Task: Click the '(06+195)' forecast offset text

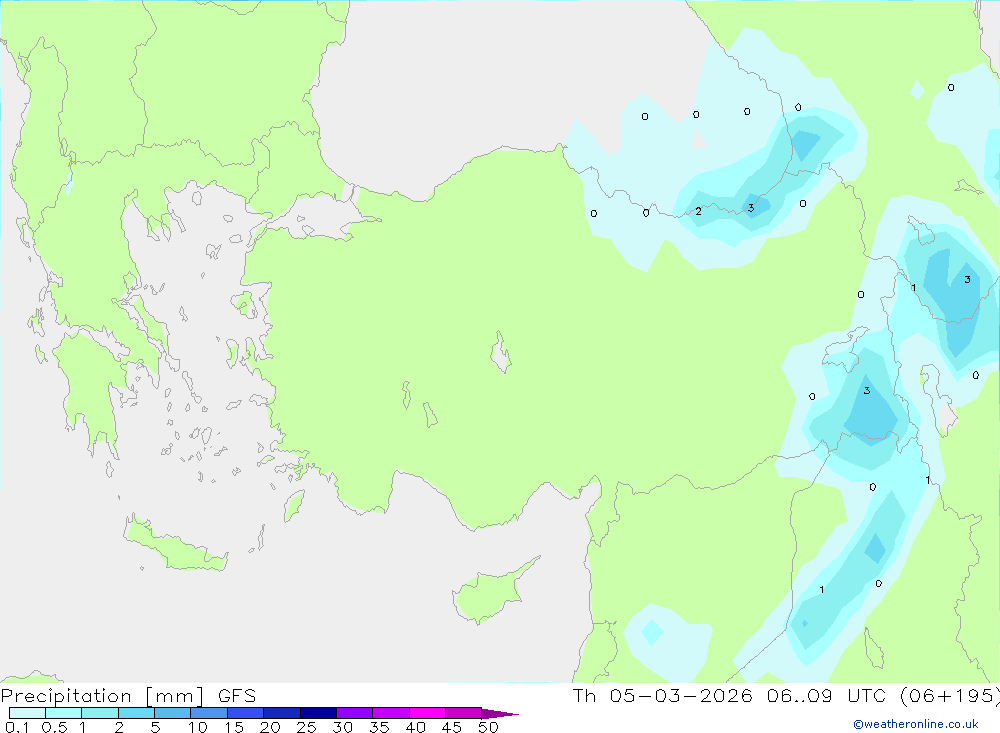Action: click(948, 696)
